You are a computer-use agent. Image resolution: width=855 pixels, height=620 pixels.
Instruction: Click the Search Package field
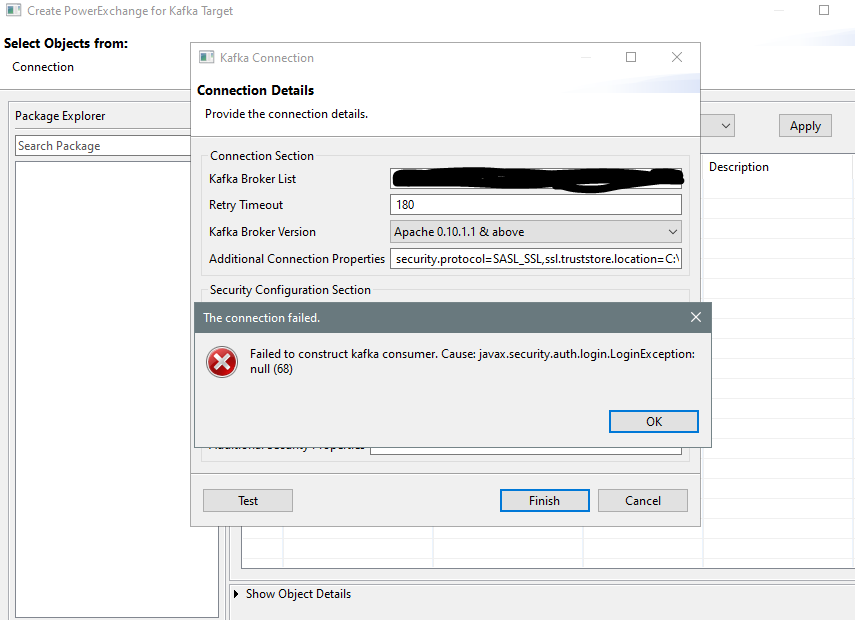click(x=103, y=146)
